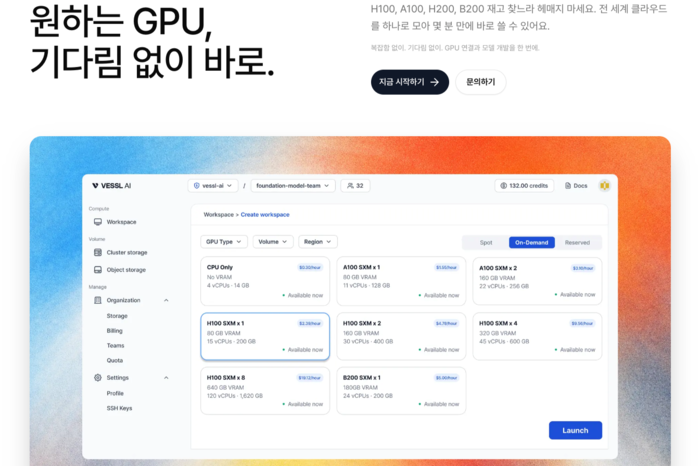Open the foundation-model-team dropdown

pos(293,186)
